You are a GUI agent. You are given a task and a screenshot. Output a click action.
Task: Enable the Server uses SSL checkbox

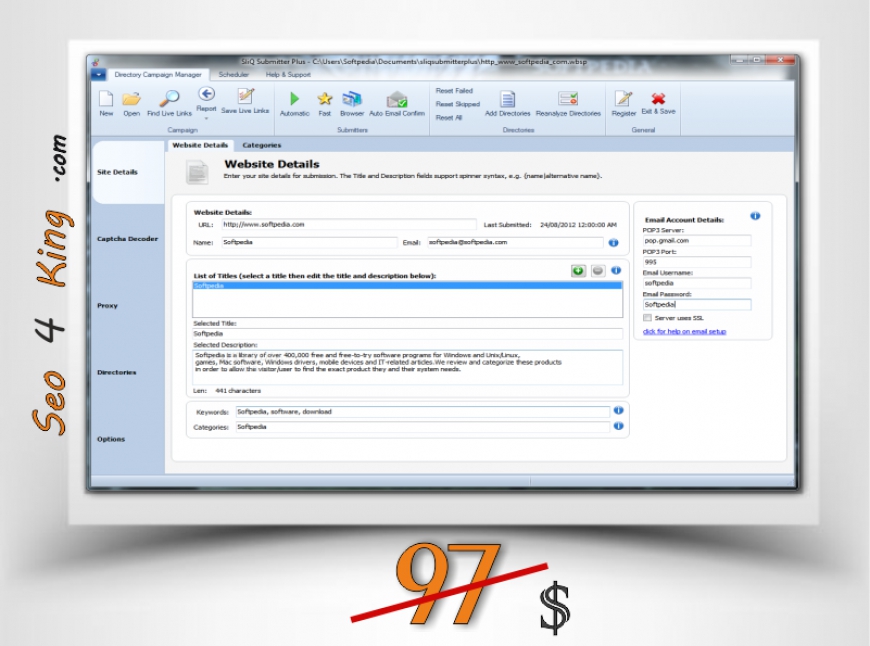coord(647,318)
